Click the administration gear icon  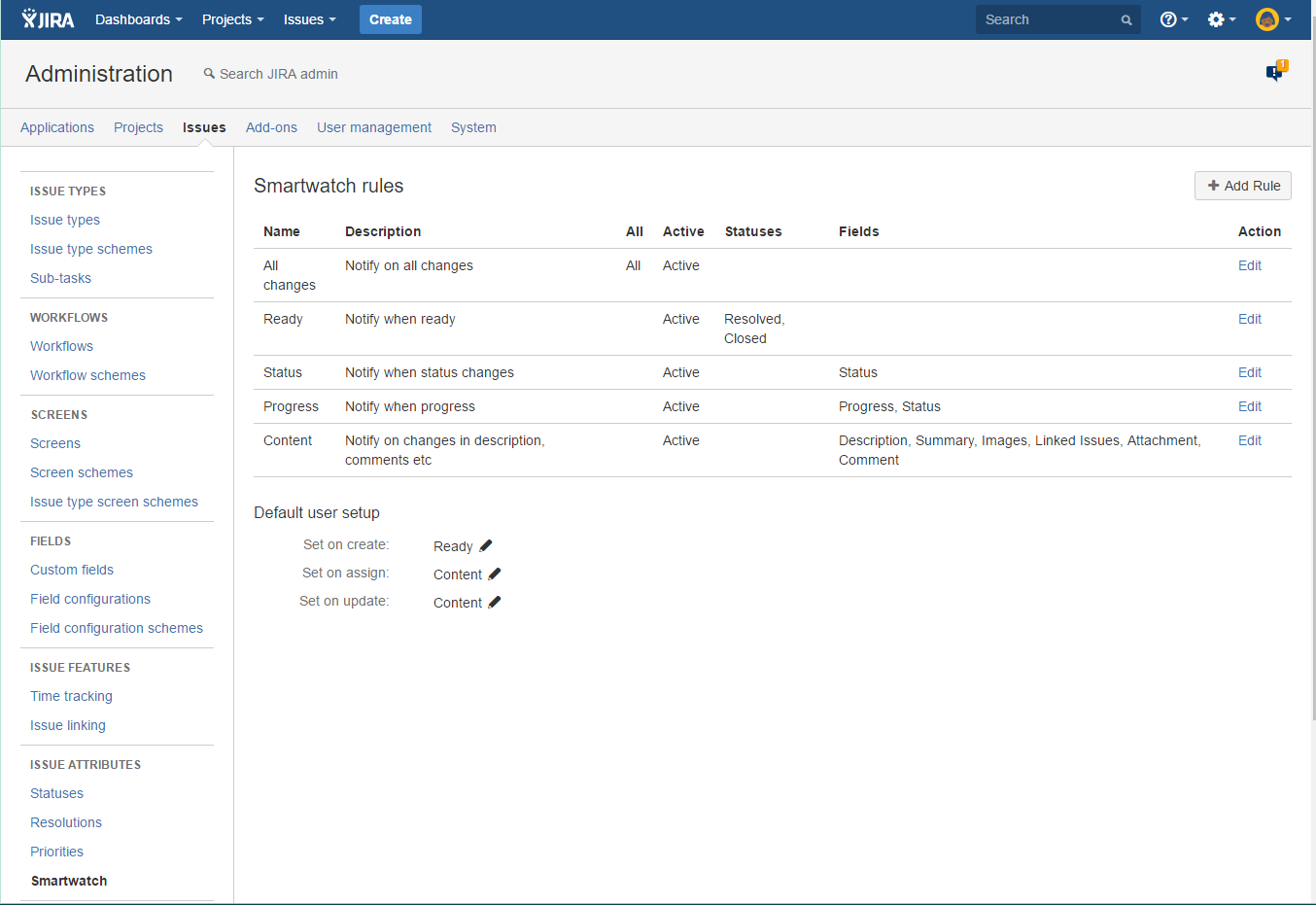click(x=1217, y=19)
